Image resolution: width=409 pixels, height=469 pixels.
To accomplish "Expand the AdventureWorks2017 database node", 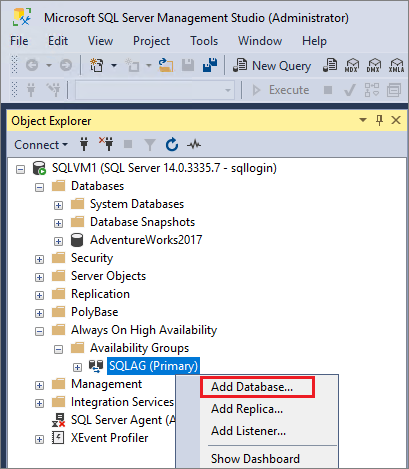I will [58, 241].
